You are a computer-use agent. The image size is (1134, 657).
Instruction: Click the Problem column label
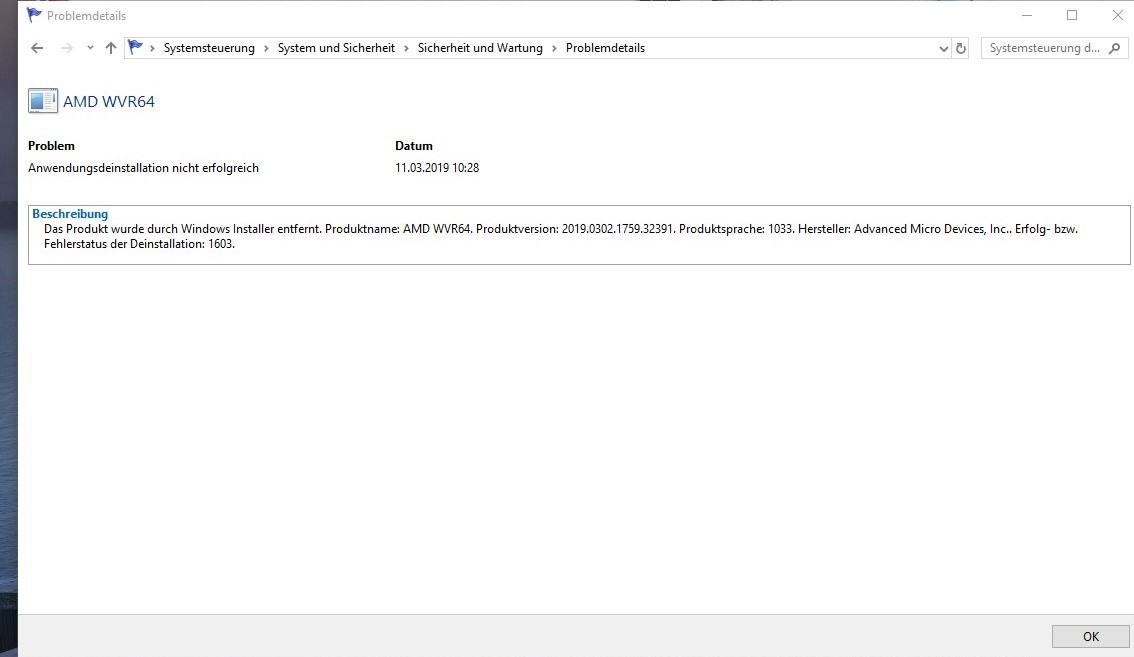click(x=51, y=145)
